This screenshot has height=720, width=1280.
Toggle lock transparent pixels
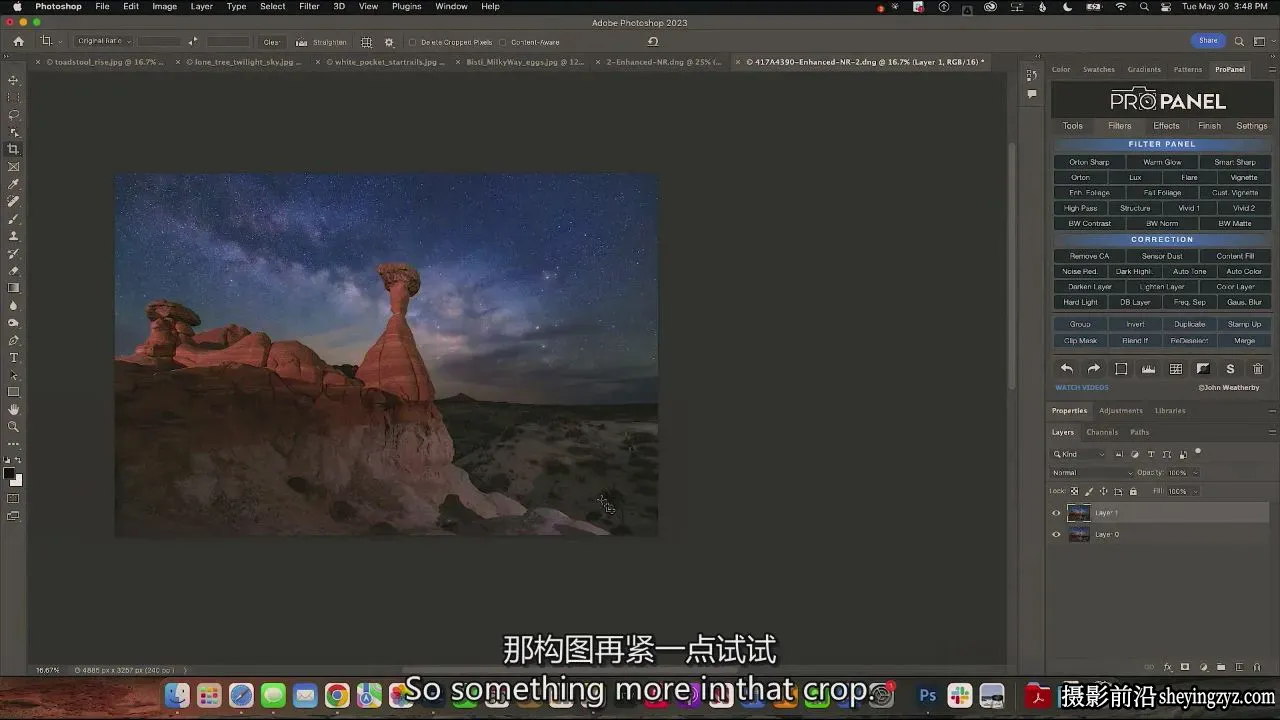pos(1075,491)
